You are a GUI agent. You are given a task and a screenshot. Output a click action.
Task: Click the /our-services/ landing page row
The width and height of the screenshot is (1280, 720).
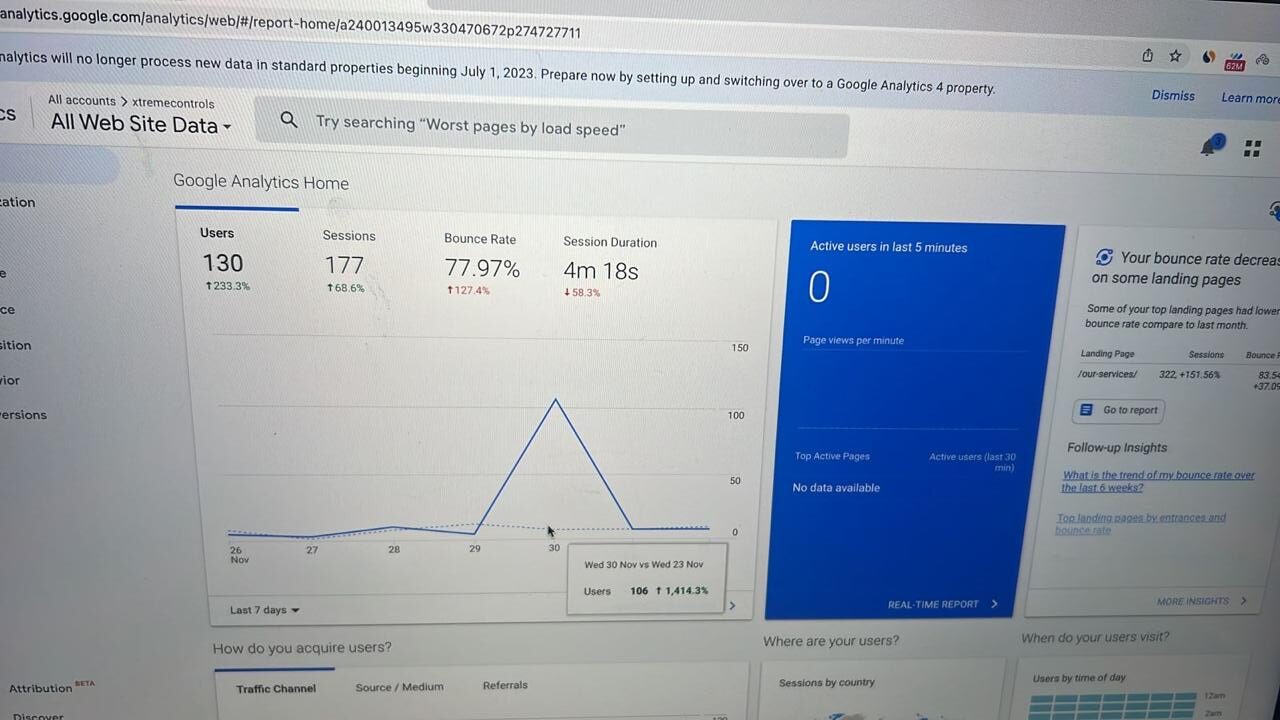[x=1178, y=377]
